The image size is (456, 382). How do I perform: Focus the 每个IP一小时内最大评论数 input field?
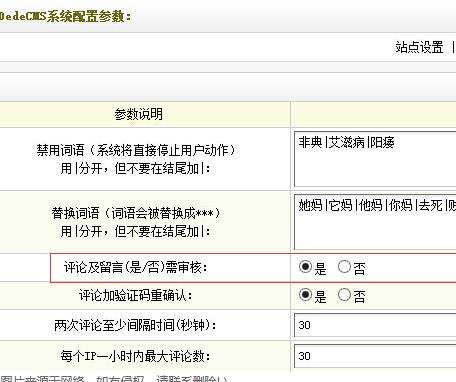point(375,356)
